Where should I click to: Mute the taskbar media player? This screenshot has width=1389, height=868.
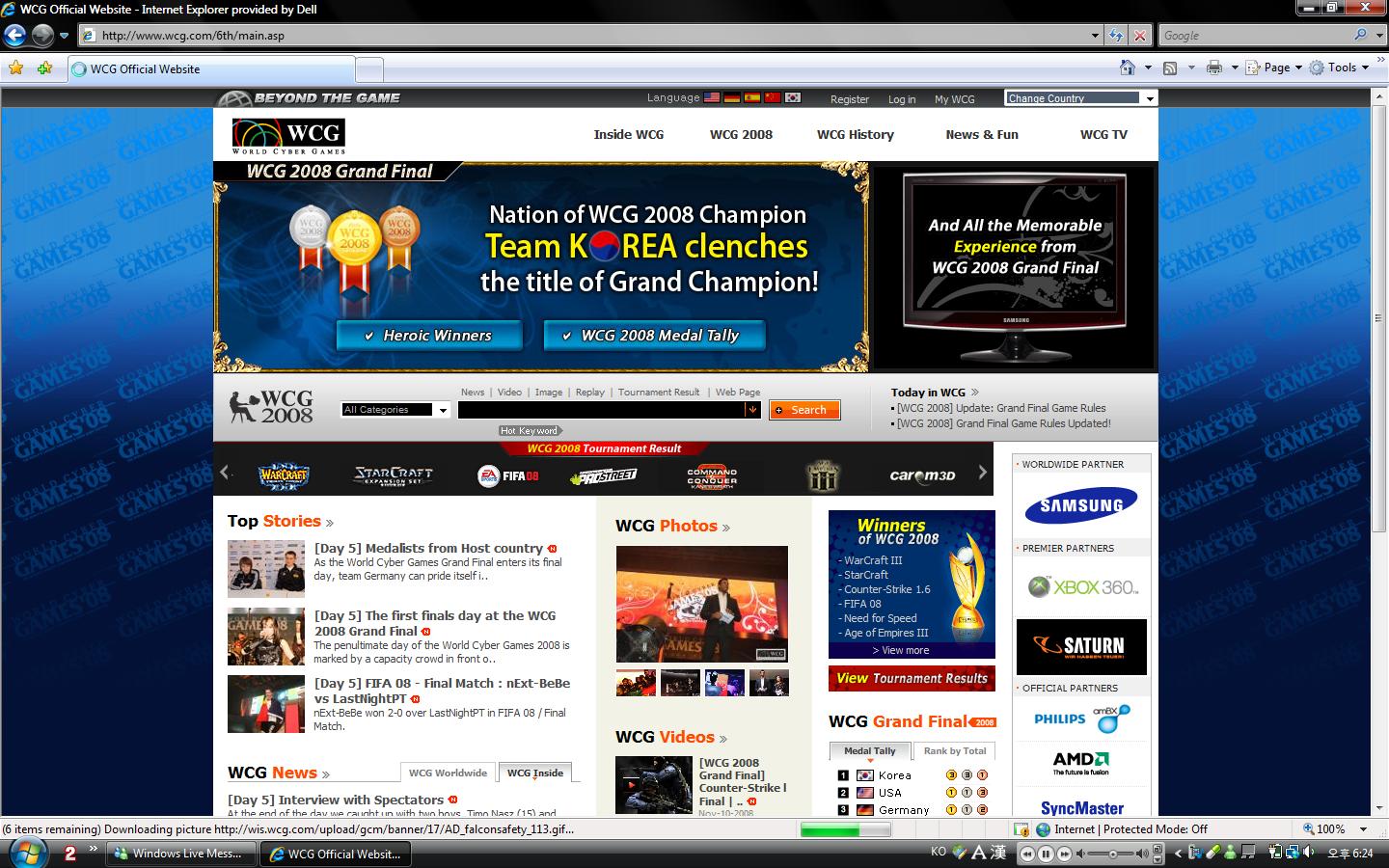pos(1081,854)
